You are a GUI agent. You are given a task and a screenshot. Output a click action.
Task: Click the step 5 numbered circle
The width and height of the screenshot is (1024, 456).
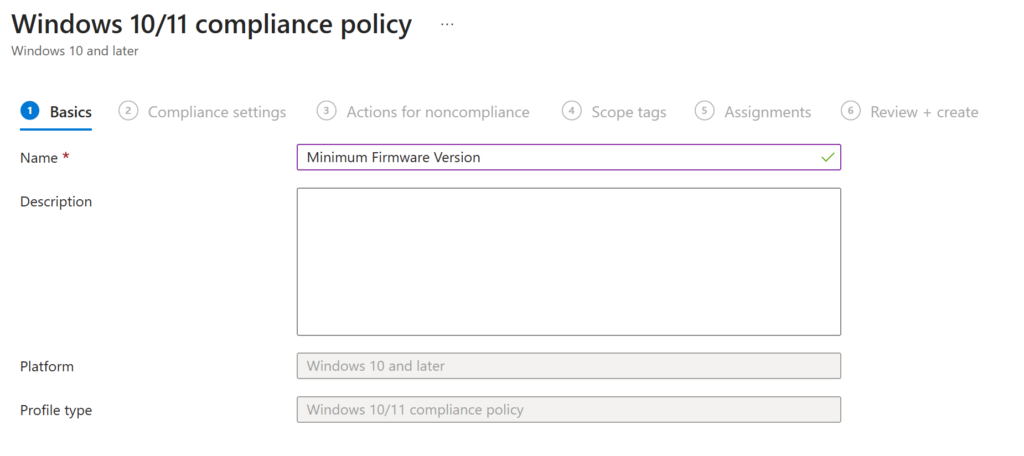click(x=705, y=111)
